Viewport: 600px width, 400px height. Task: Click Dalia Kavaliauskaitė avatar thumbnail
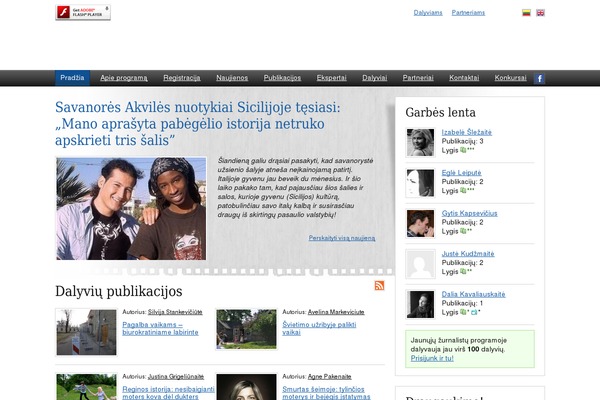coord(420,305)
